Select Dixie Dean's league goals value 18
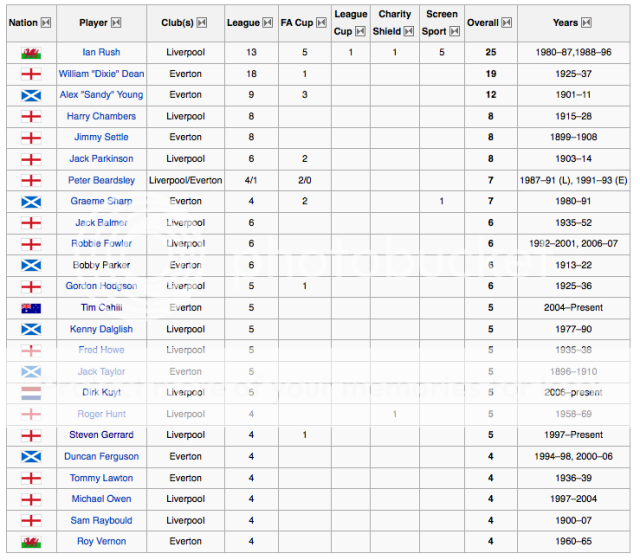 (251, 74)
